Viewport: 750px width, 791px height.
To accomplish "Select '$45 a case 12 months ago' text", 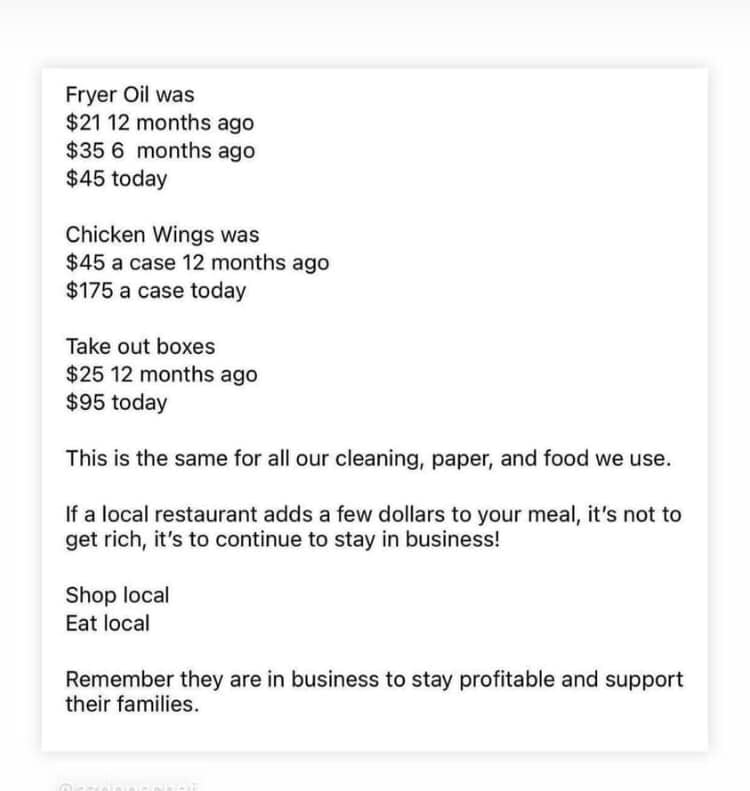I will tap(197, 263).
